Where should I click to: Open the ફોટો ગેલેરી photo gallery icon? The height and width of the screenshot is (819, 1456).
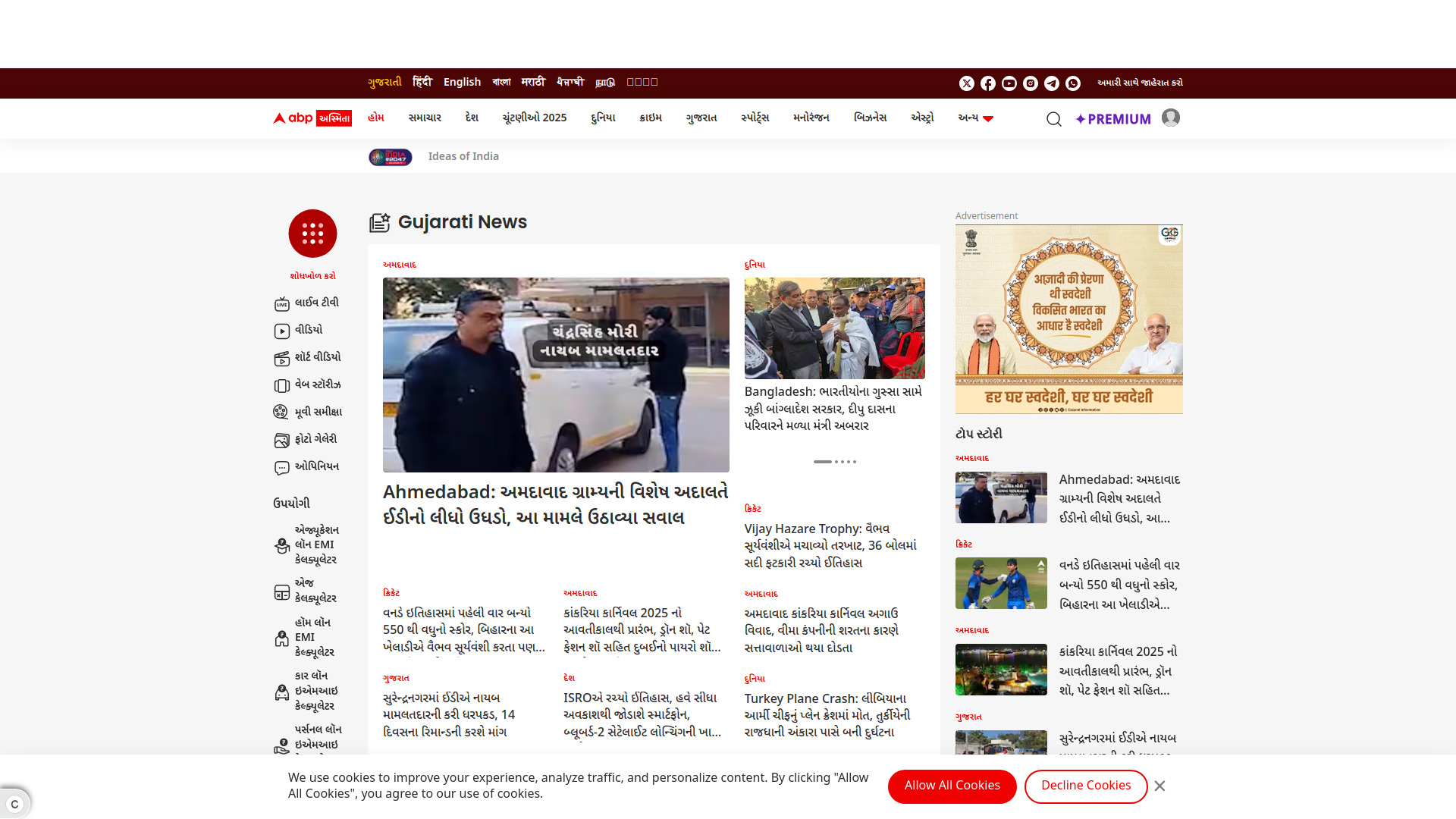(x=282, y=439)
